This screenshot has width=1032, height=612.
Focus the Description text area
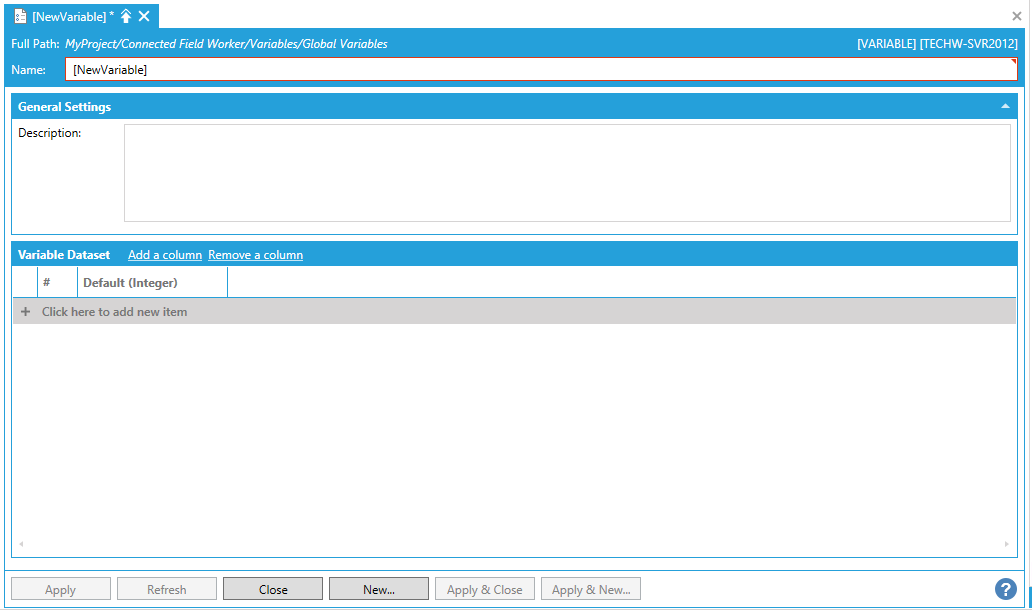tap(566, 172)
